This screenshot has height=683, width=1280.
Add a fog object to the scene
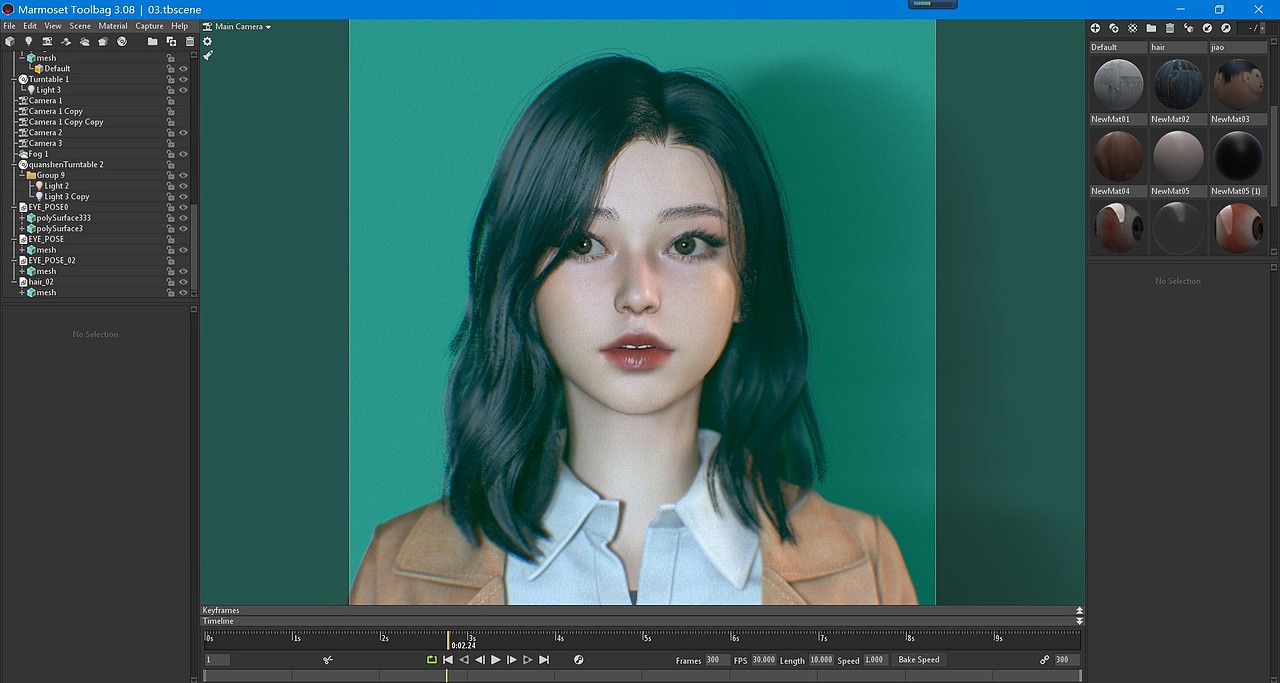click(84, 41)
